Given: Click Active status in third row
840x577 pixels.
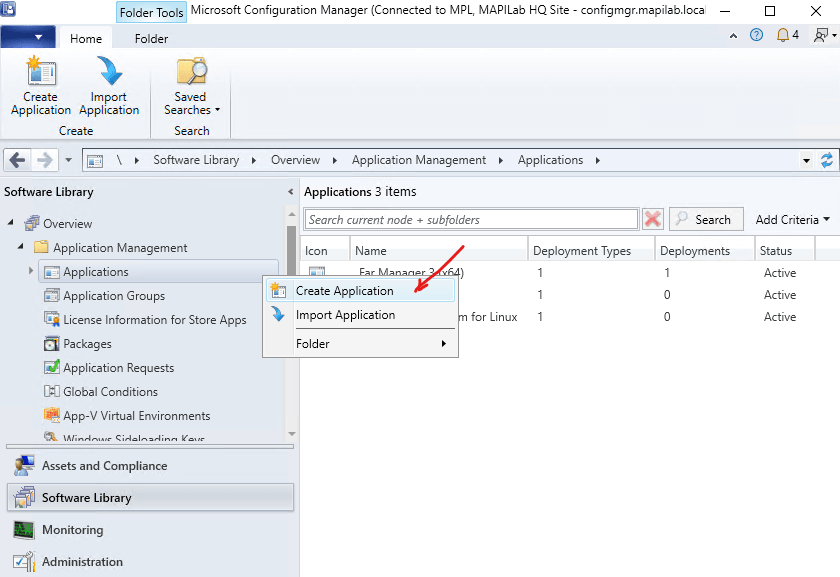Looking at the screenshot, I should click(779, 317).
